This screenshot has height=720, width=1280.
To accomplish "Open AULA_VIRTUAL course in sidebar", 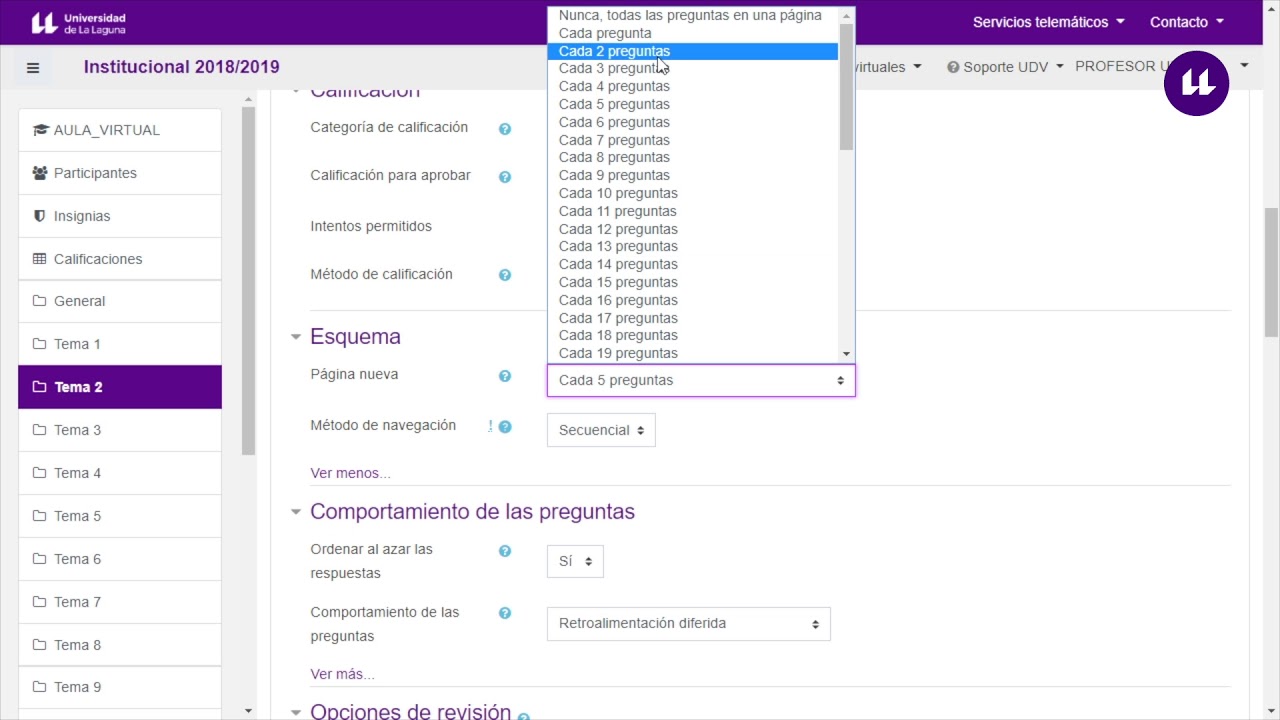I will pyautogui.click(x=120, y=130).
